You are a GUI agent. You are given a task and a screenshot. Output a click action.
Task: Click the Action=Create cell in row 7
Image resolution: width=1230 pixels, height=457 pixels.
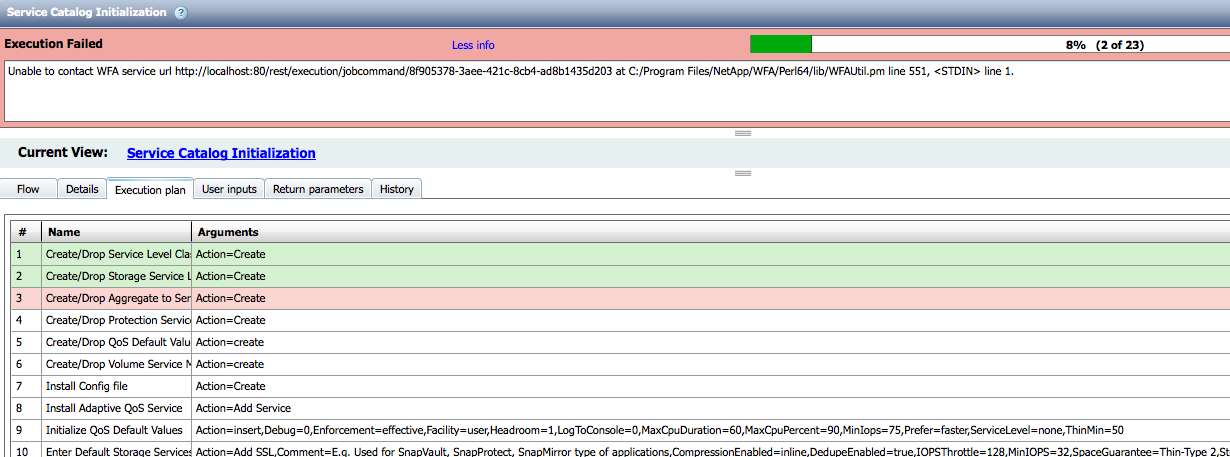[x=711, y=386]
